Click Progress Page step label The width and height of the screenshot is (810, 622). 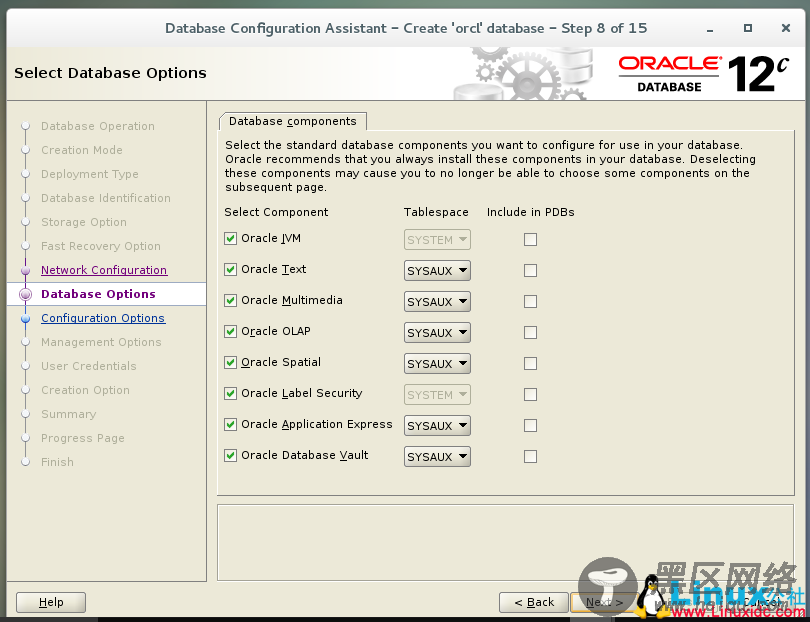(83, 438)
